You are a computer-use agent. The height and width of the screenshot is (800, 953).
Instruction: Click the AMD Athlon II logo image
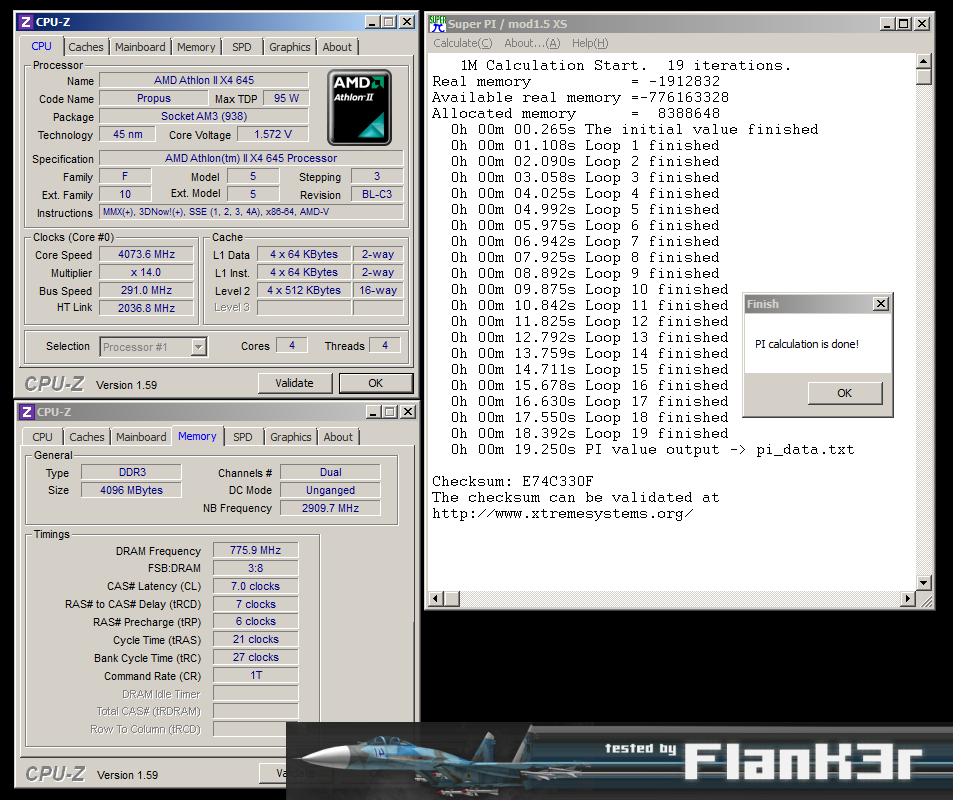[359, 108]
